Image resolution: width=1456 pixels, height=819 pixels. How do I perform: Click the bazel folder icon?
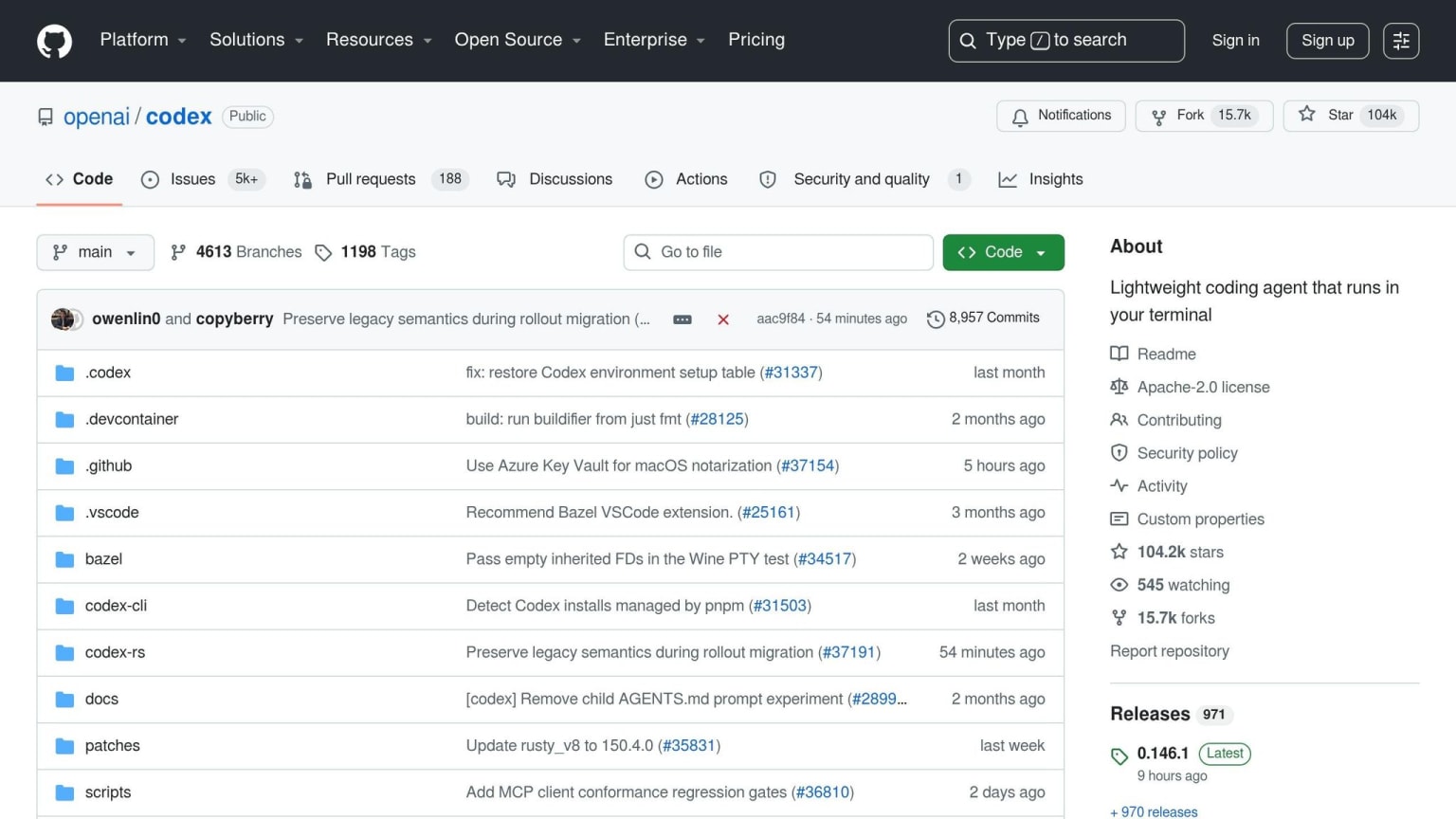tap(64, 559)
